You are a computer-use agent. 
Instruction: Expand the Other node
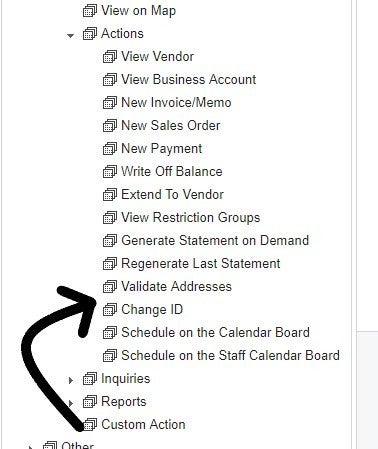[x=30, y=447]
